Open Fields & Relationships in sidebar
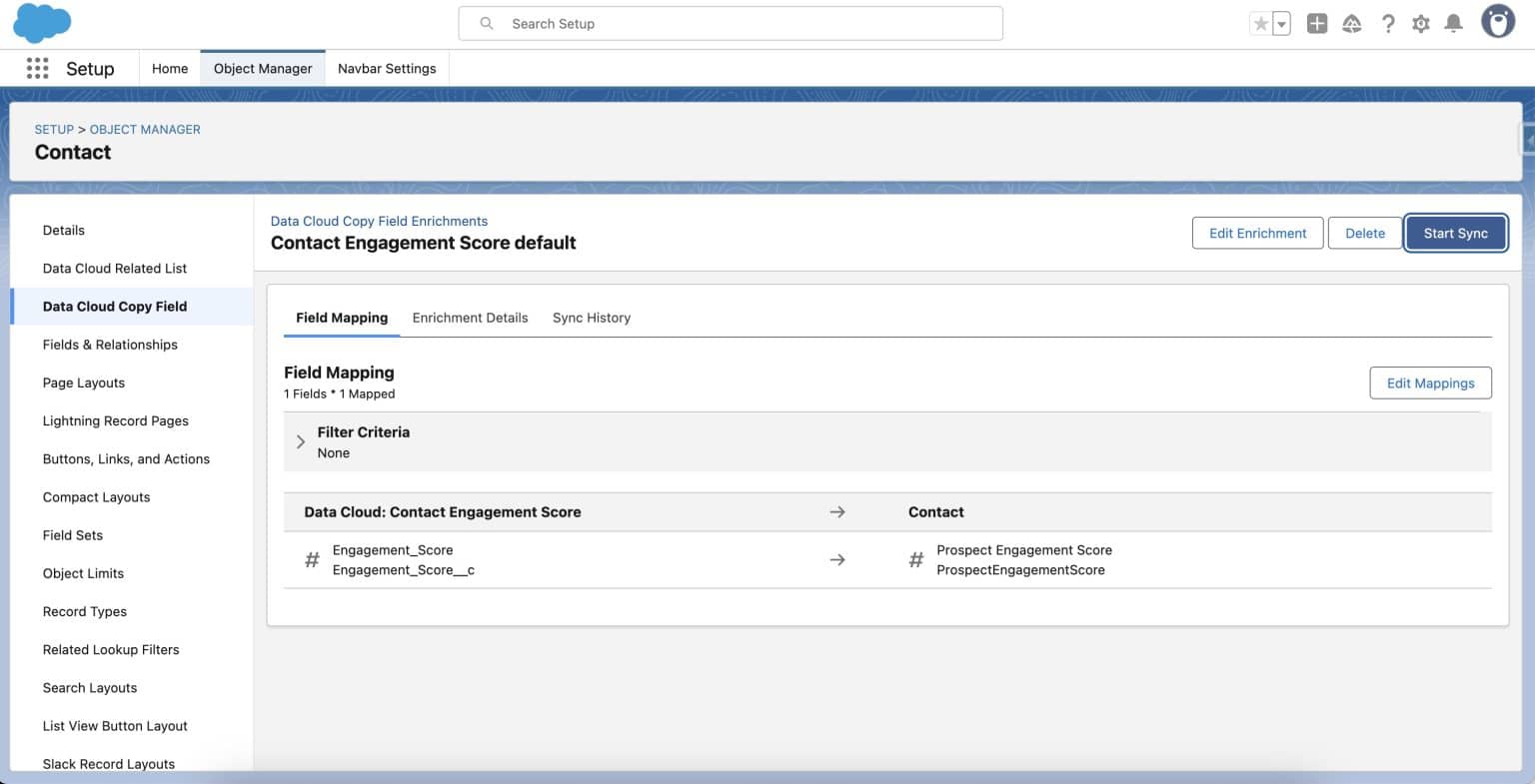The width and height of the screenshot is (1535, 784). point(110,345)
